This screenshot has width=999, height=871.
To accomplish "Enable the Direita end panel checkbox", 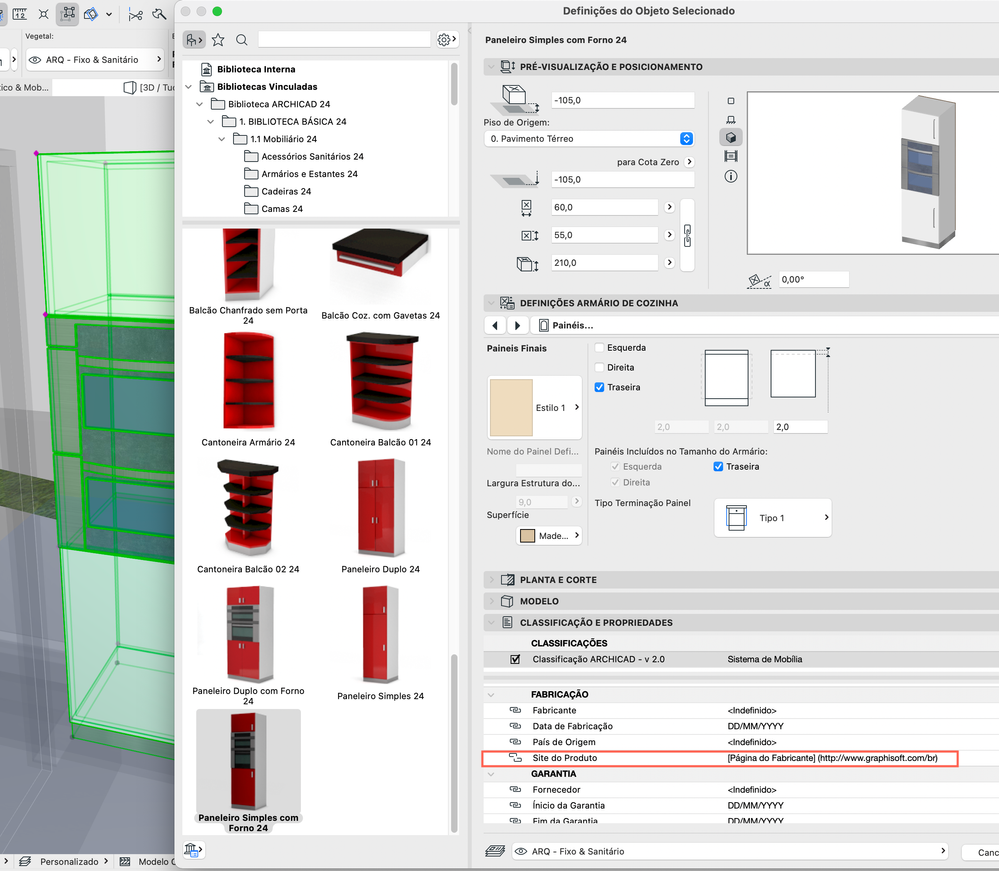I will point(600,367).
